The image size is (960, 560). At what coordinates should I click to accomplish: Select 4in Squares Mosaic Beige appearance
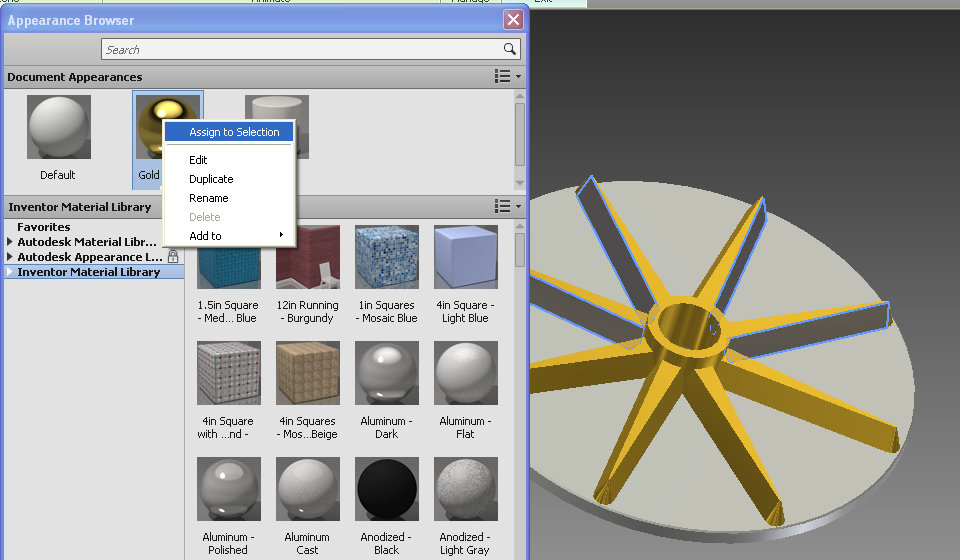[308, 373]
